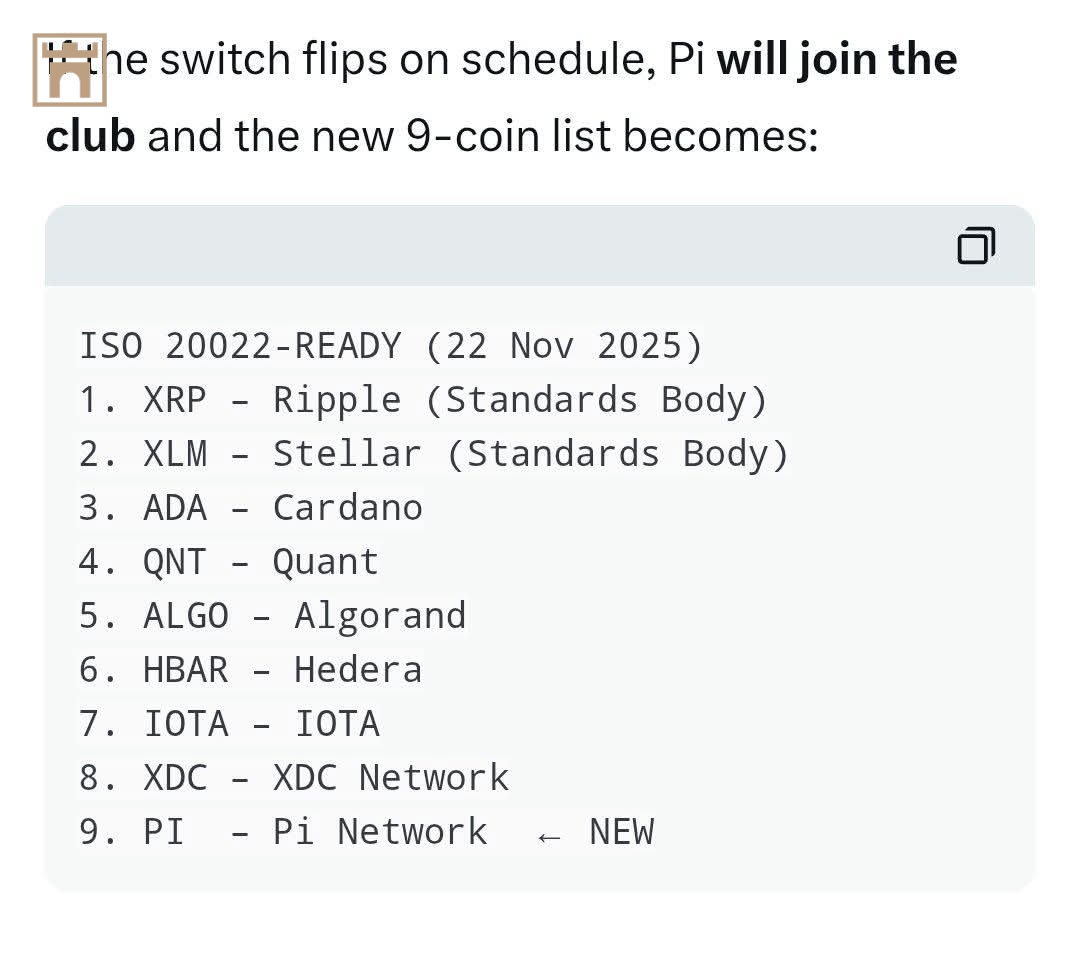Select the "ALGO – Algorand" line
Viewport: 1080px width, 973px height.
click(x=272, y=616)
